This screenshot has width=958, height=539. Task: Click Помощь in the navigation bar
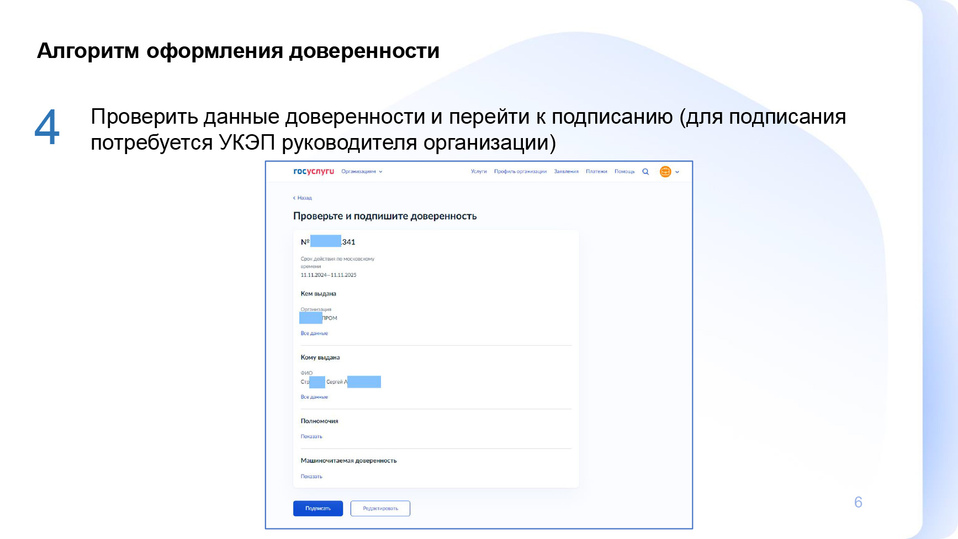624,172
